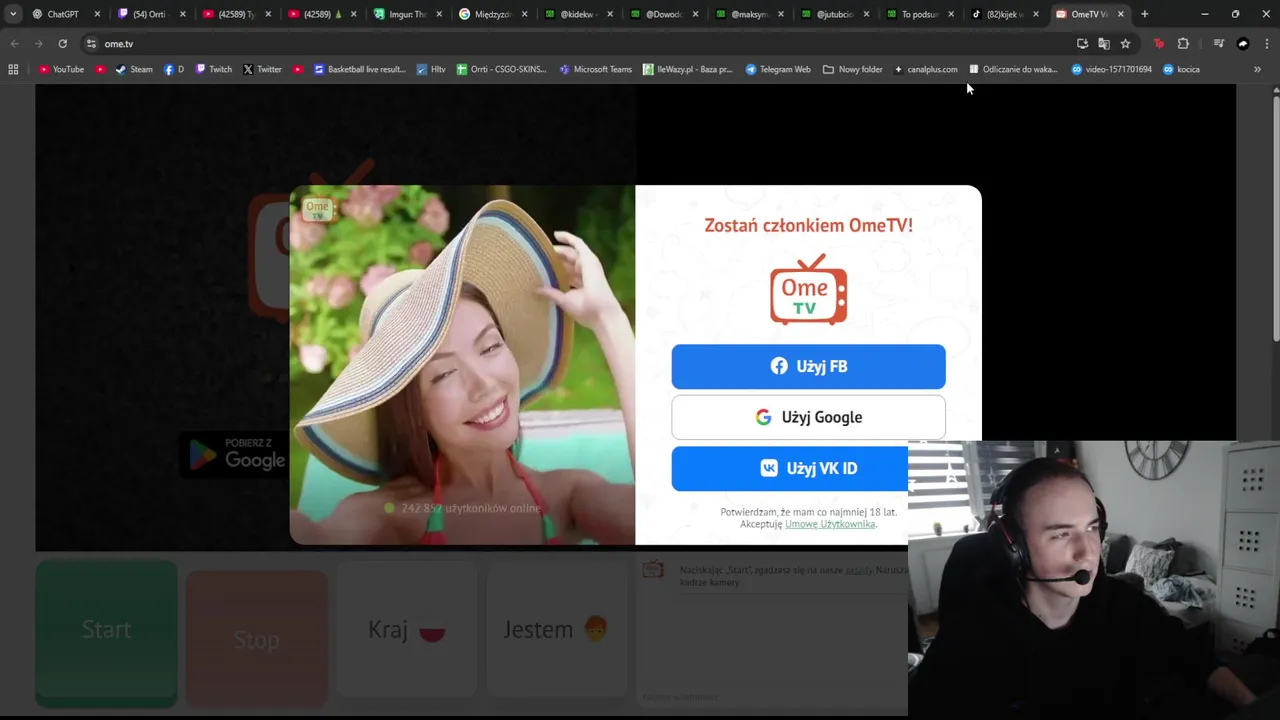1280x720 pixels.
Task: Switch to the (54) Orrti Twitch tab
Action: click(150, 14)
